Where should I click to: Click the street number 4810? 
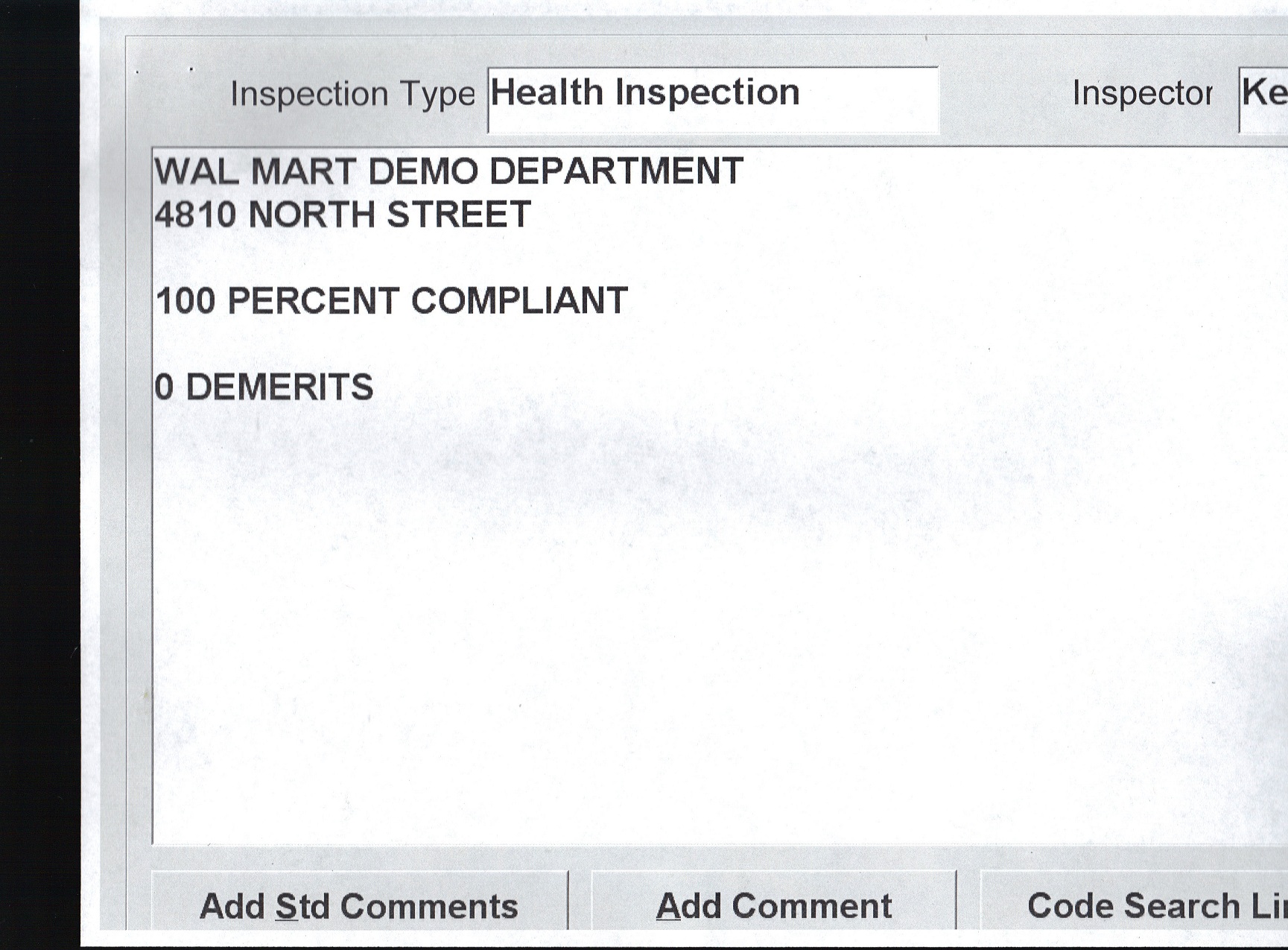[195, 215]
